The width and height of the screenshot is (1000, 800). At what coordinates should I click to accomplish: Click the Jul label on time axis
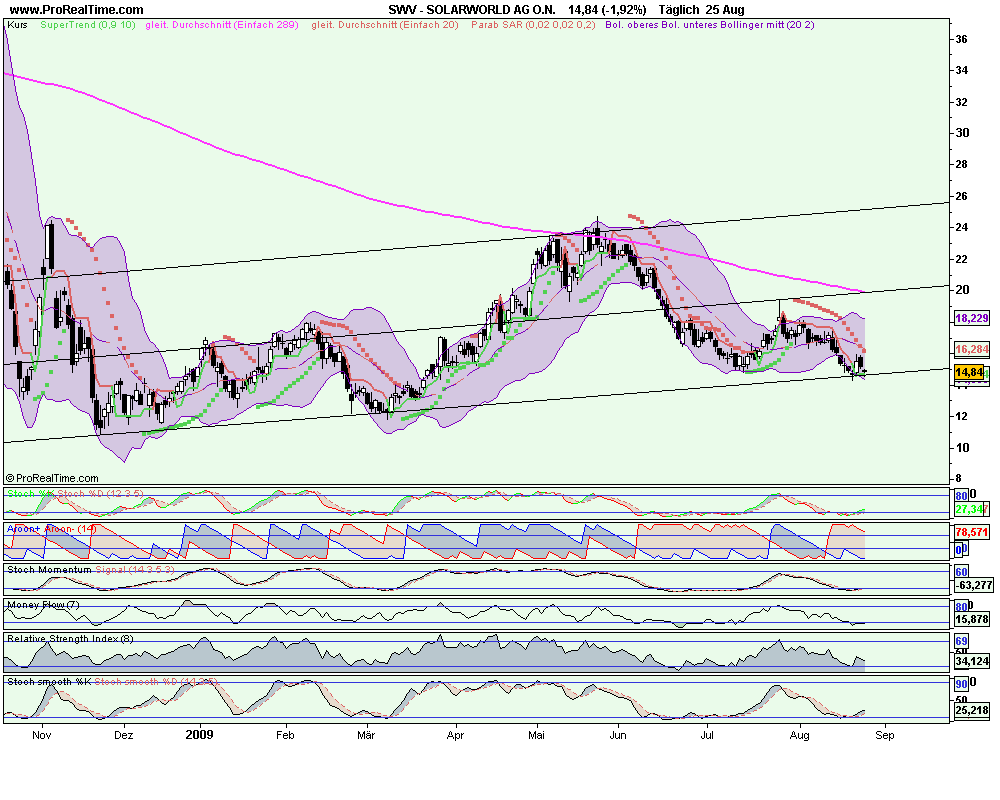707,735
